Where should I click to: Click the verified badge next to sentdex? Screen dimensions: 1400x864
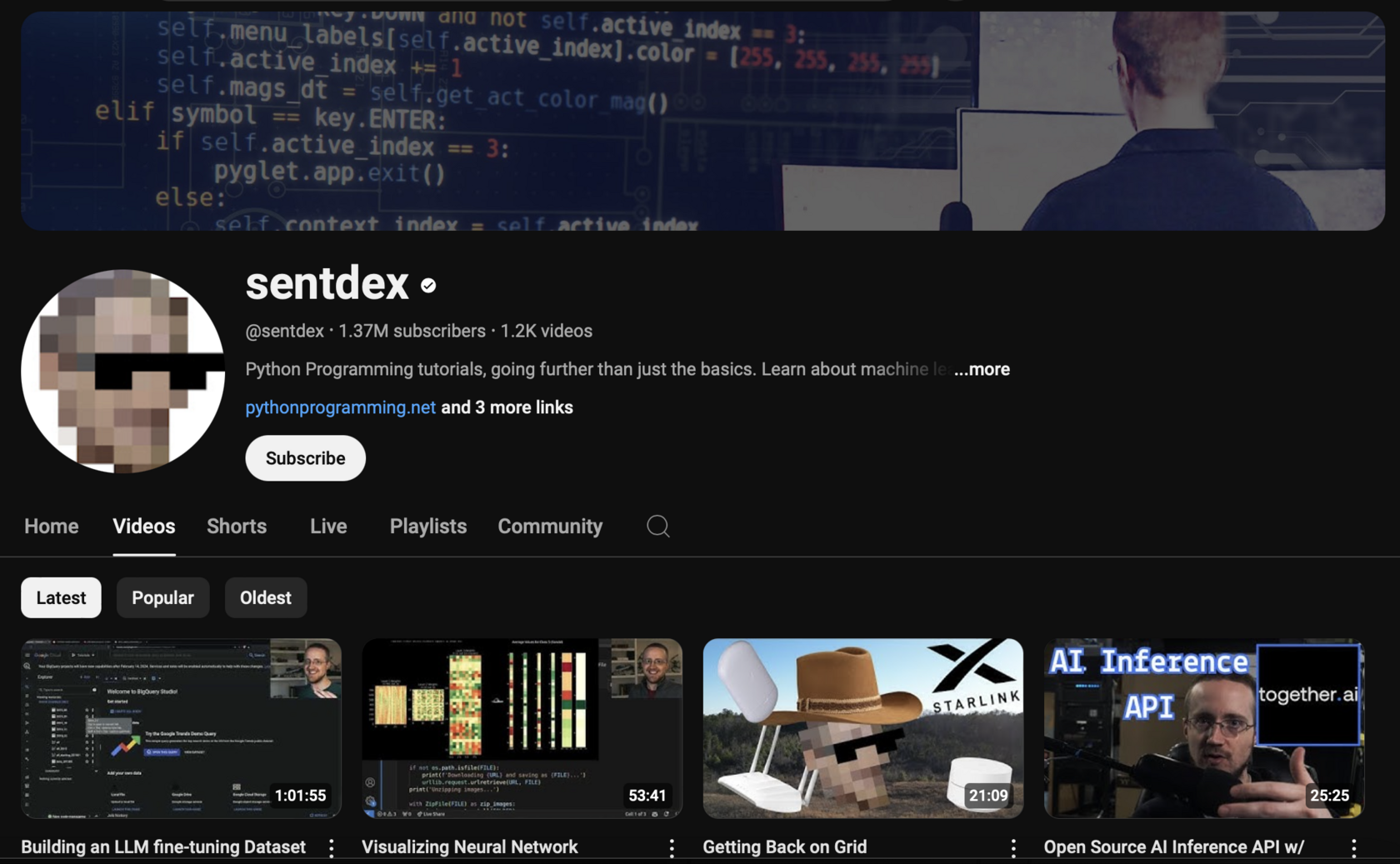pos(428,286)
